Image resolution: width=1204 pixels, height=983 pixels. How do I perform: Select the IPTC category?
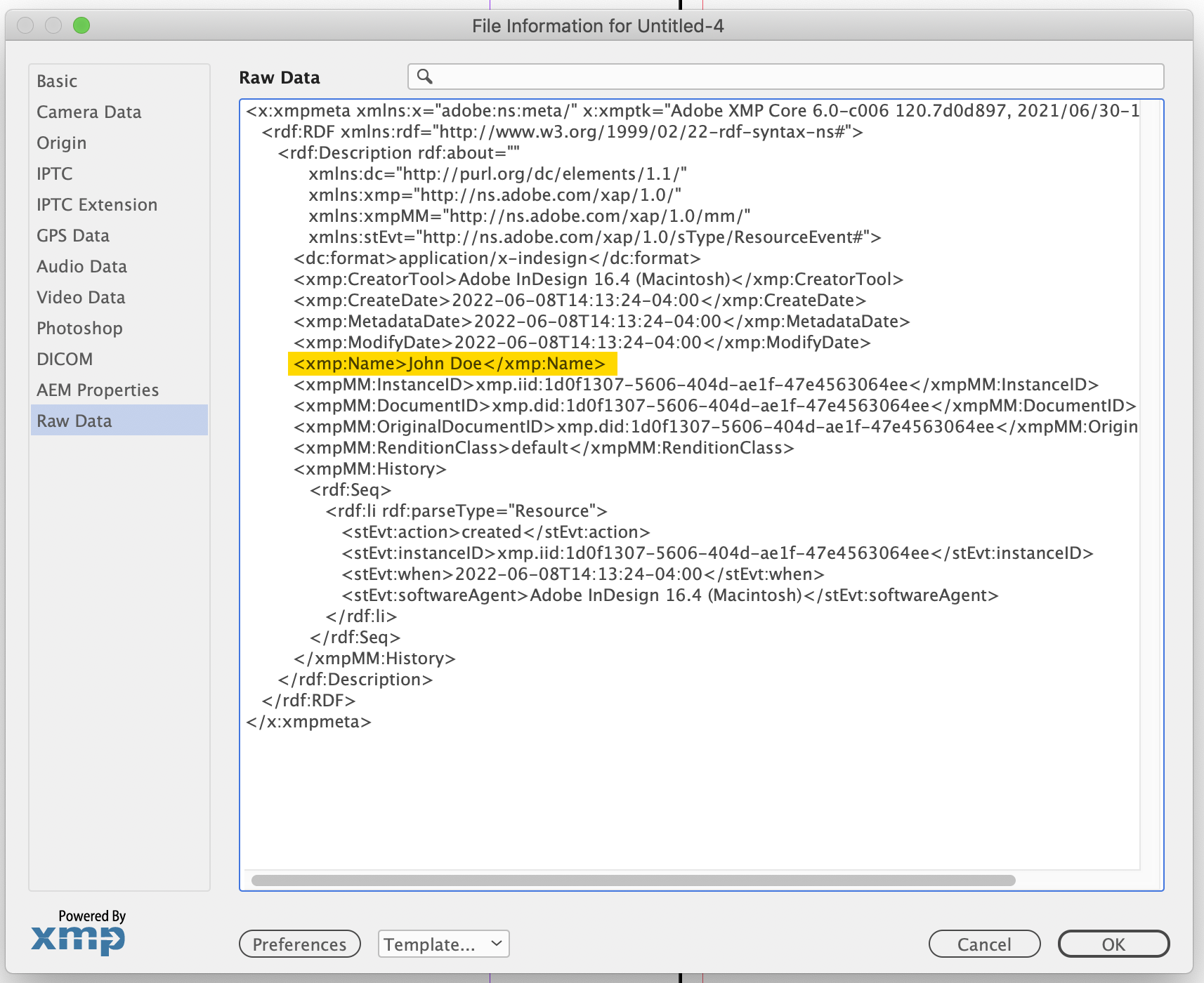point(54,173)
